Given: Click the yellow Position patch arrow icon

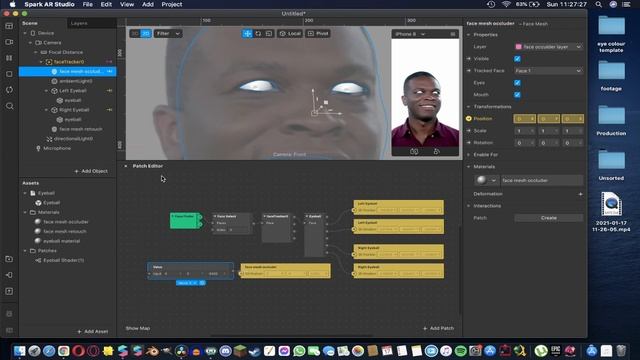Looking at the screenshot, I should (469, 119).
